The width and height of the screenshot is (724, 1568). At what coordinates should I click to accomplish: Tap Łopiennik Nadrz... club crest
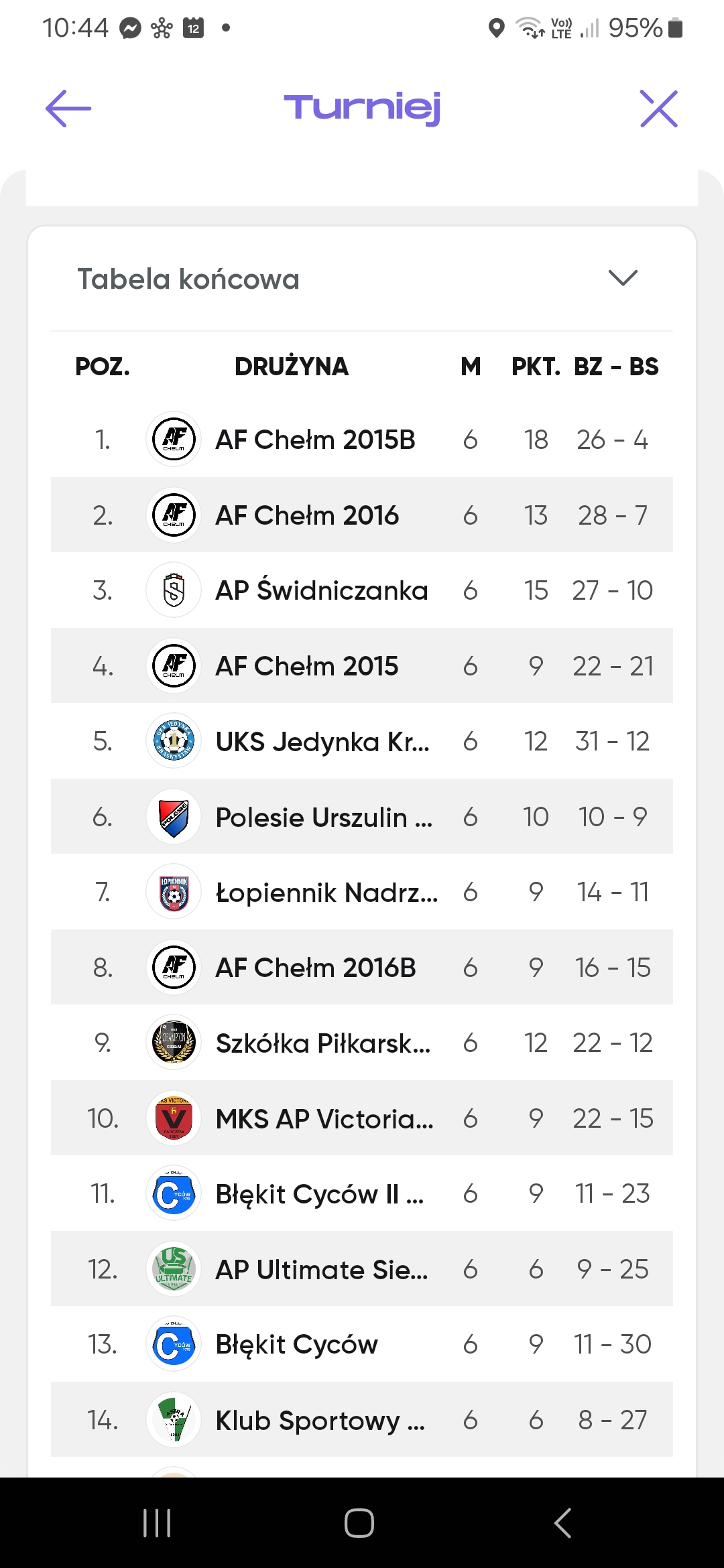(x=174, y=891)
